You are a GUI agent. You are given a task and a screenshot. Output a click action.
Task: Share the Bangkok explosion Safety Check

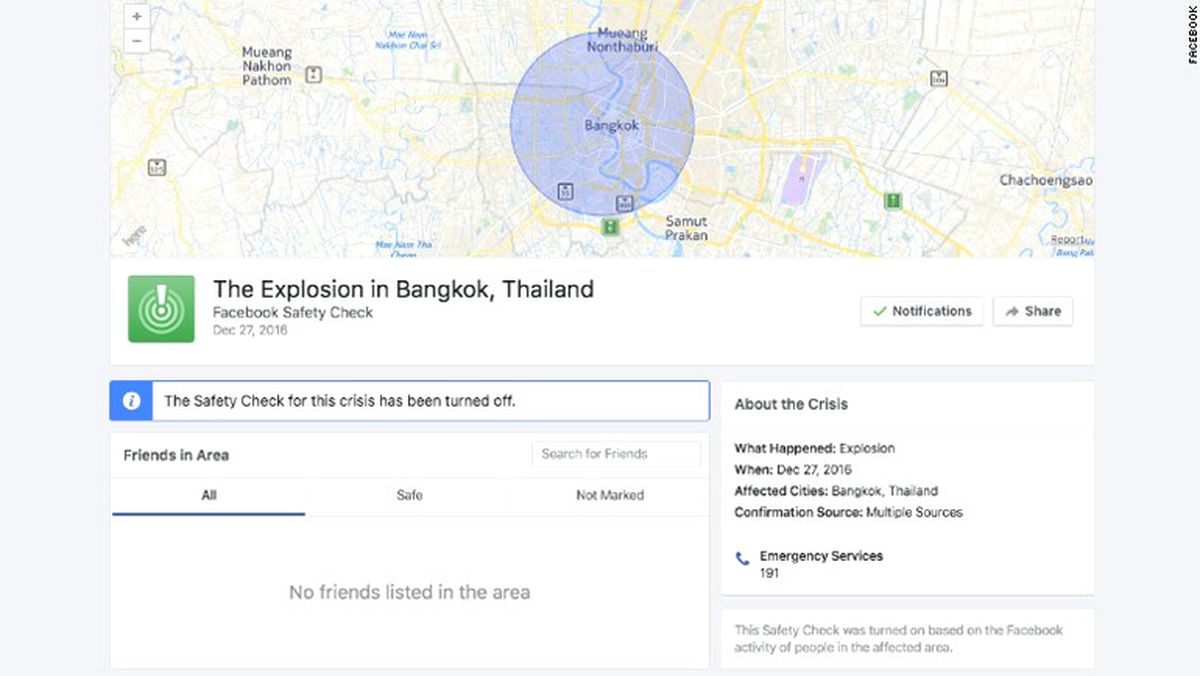[x=1033, y=311]
